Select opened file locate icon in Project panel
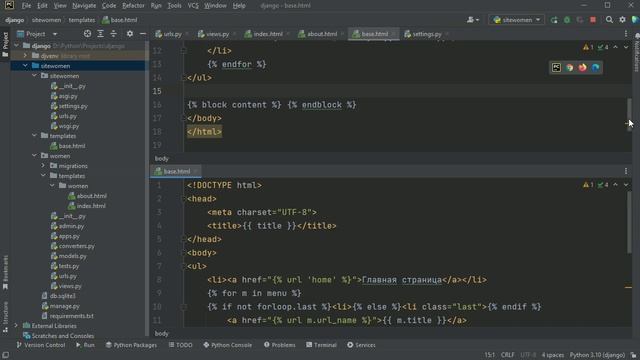Screen dimensions: 640x360 coord(87,34)
